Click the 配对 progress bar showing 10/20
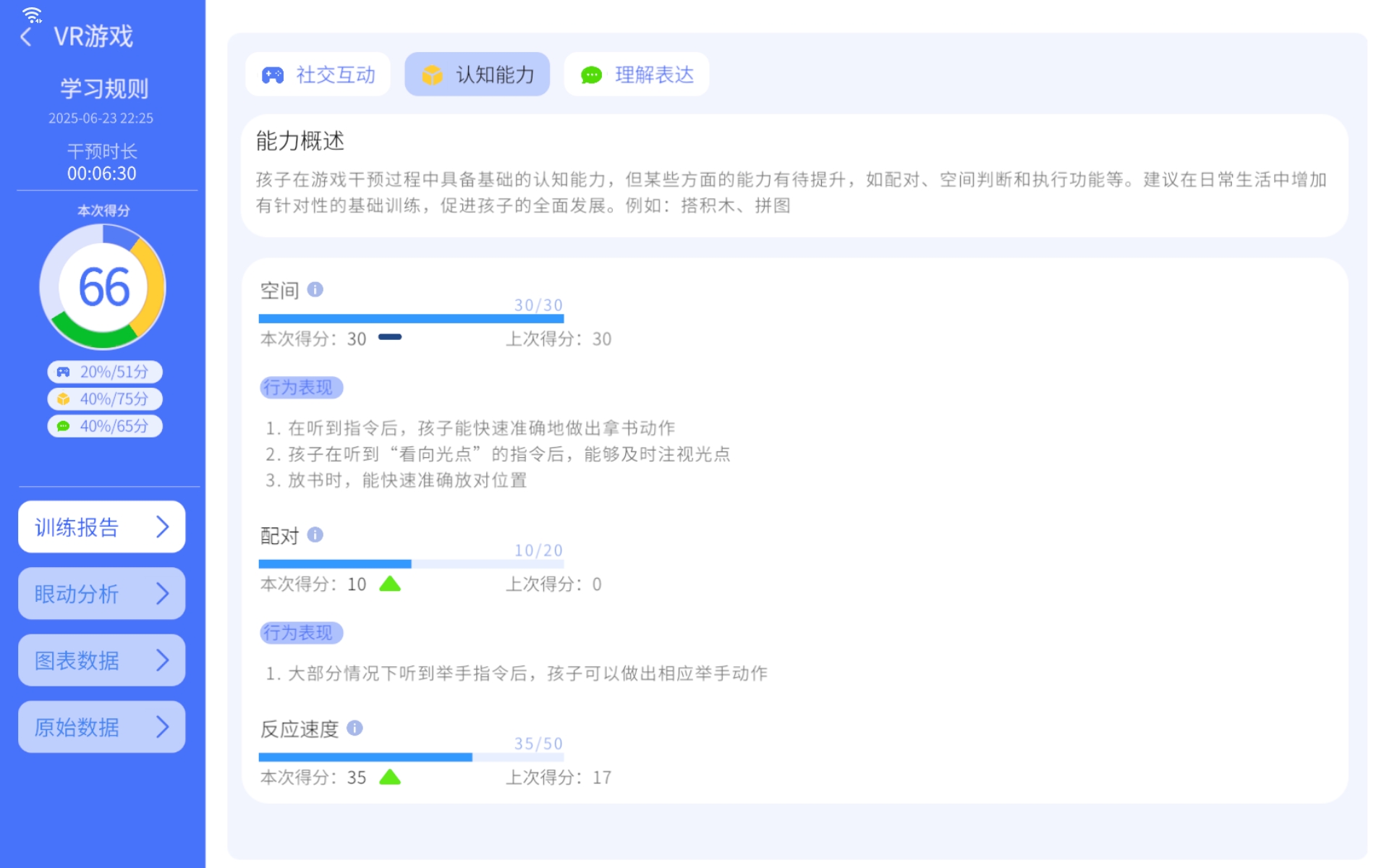This screenshot has width=1389, height=868. [411, 563]
